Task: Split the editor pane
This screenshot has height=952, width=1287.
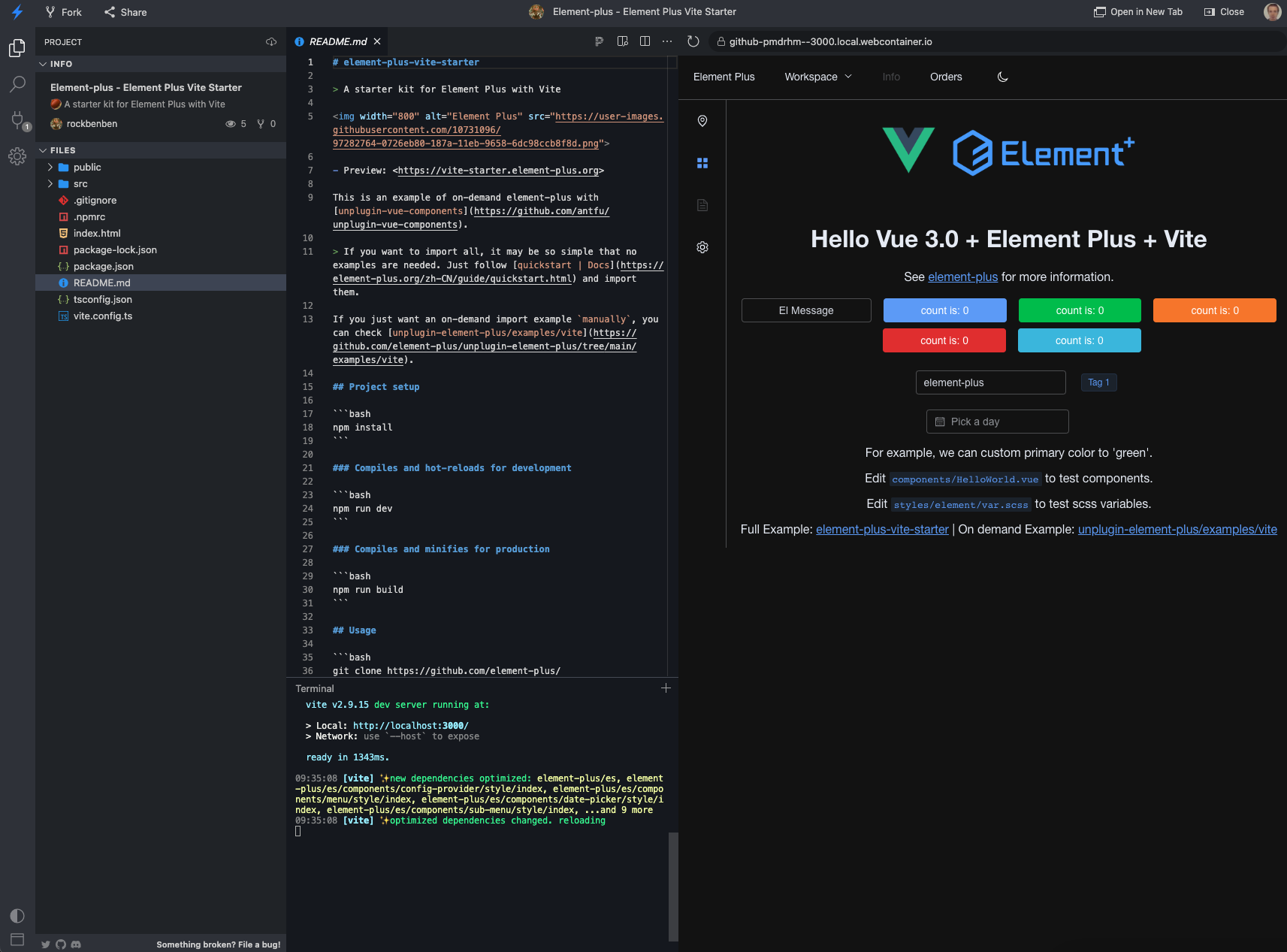Action: pos(645,41)
